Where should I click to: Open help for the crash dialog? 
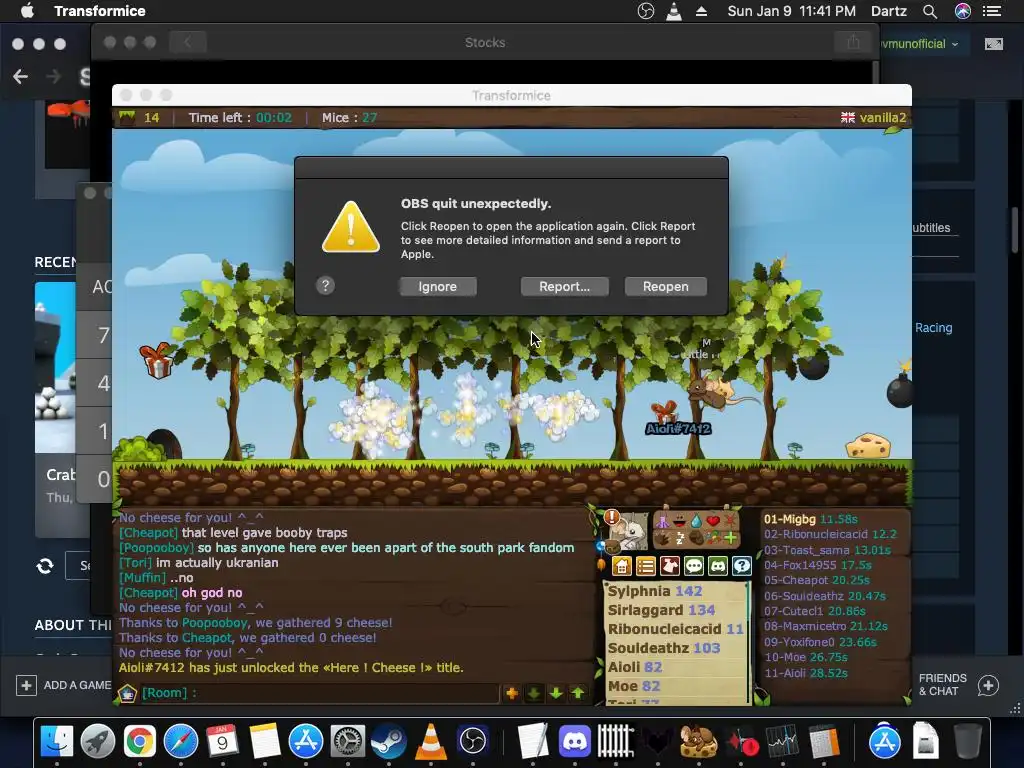pos(325,285)
